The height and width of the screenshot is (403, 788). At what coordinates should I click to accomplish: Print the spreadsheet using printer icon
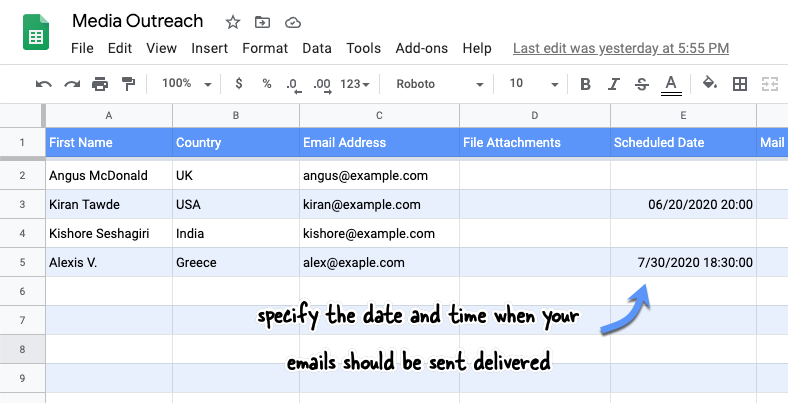tap(100, 84)
